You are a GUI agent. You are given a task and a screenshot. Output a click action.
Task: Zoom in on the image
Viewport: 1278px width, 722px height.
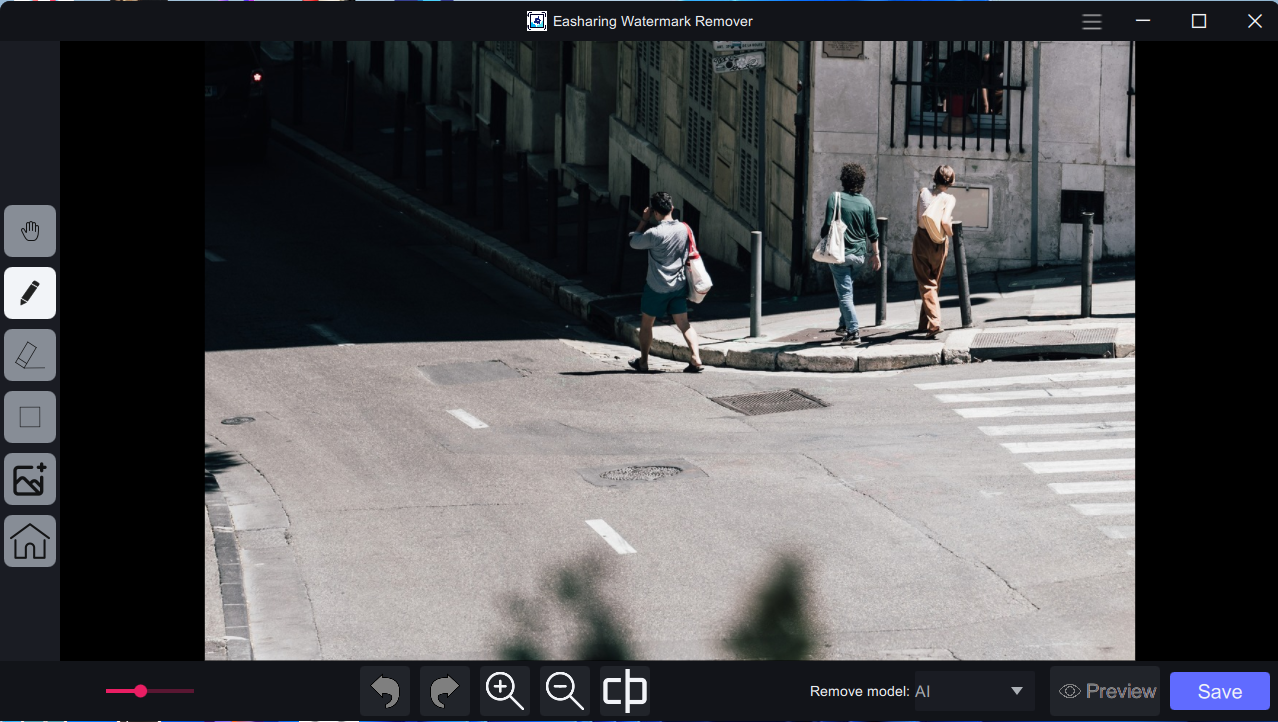[x=505, y=691]
